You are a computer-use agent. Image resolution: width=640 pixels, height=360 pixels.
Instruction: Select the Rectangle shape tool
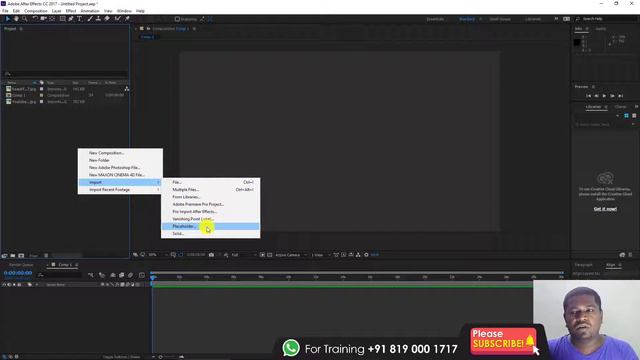coord(62,19)
